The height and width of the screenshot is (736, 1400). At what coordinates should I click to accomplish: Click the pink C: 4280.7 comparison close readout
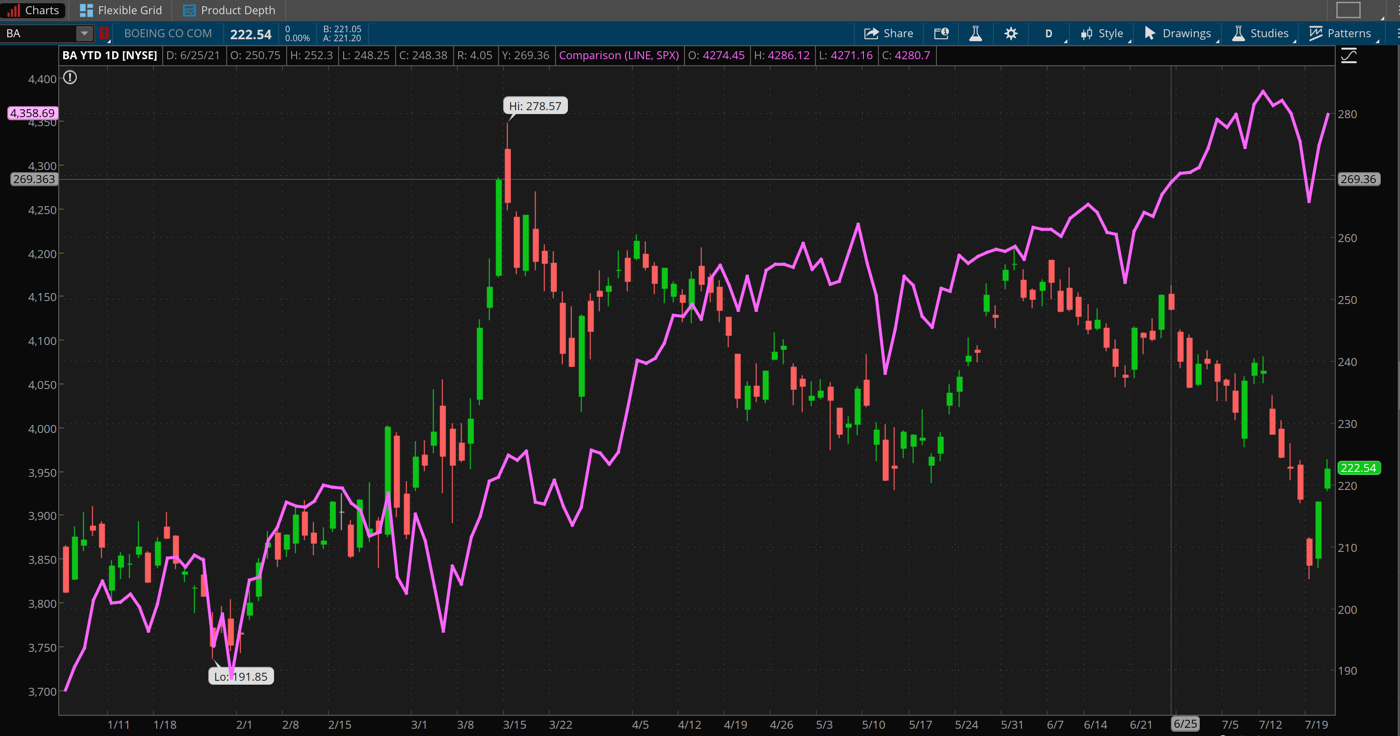[906, 55]
